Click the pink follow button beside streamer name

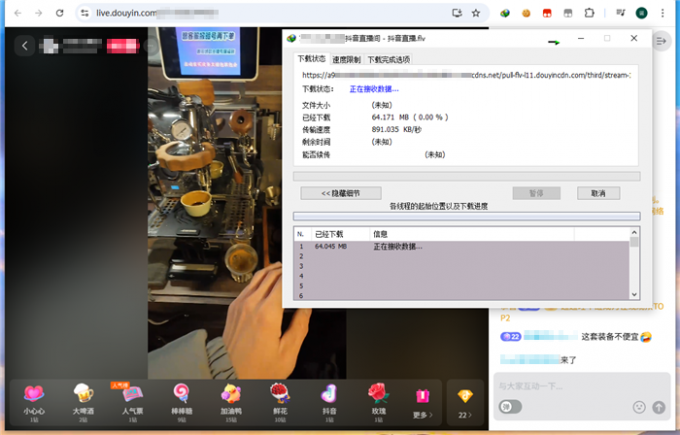pos(123,46)
